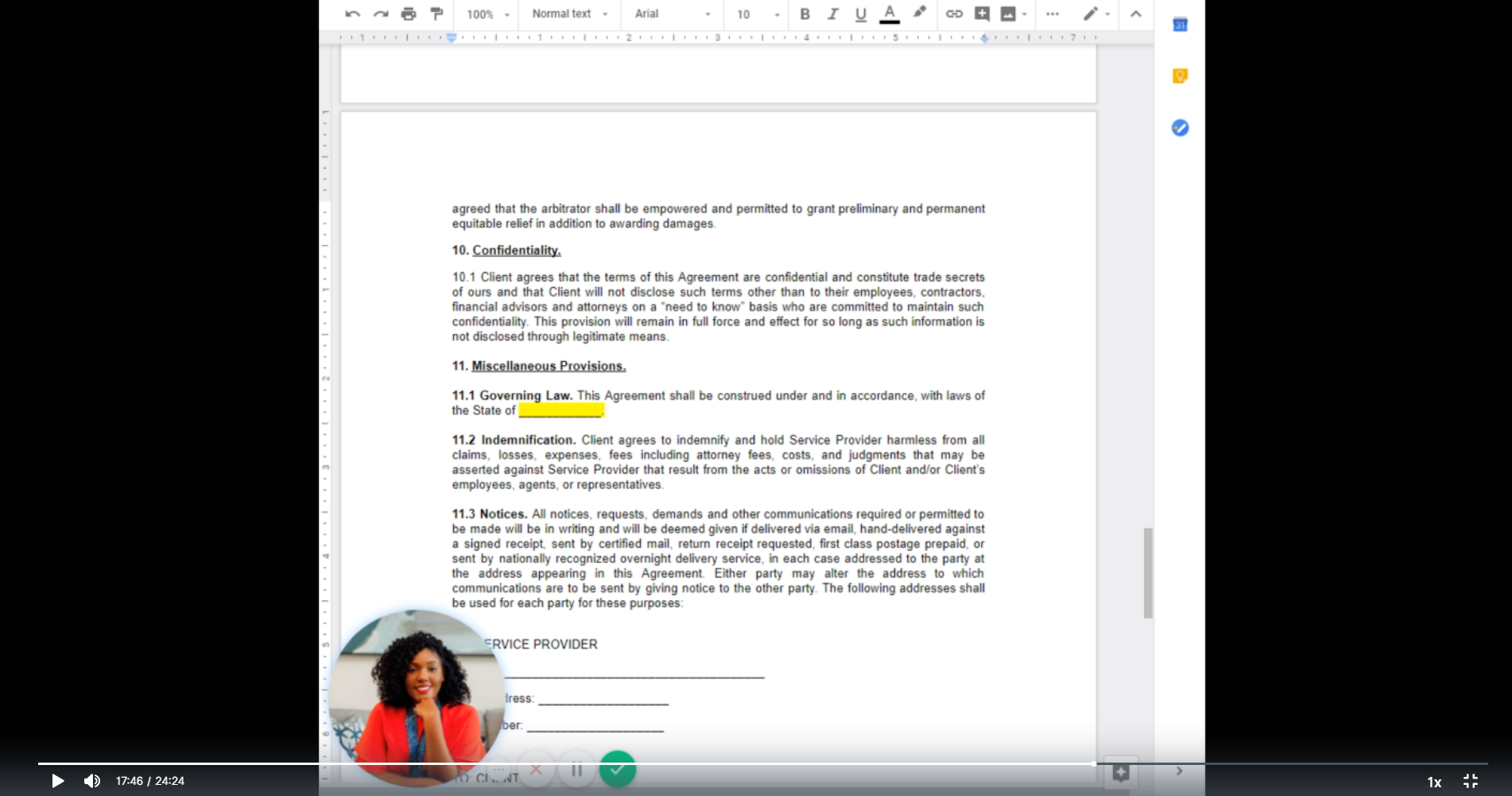The width and height of the screenshot is (1512, 796).
Task: Expand side panel with right chevron
Action: coord(1180,771)
